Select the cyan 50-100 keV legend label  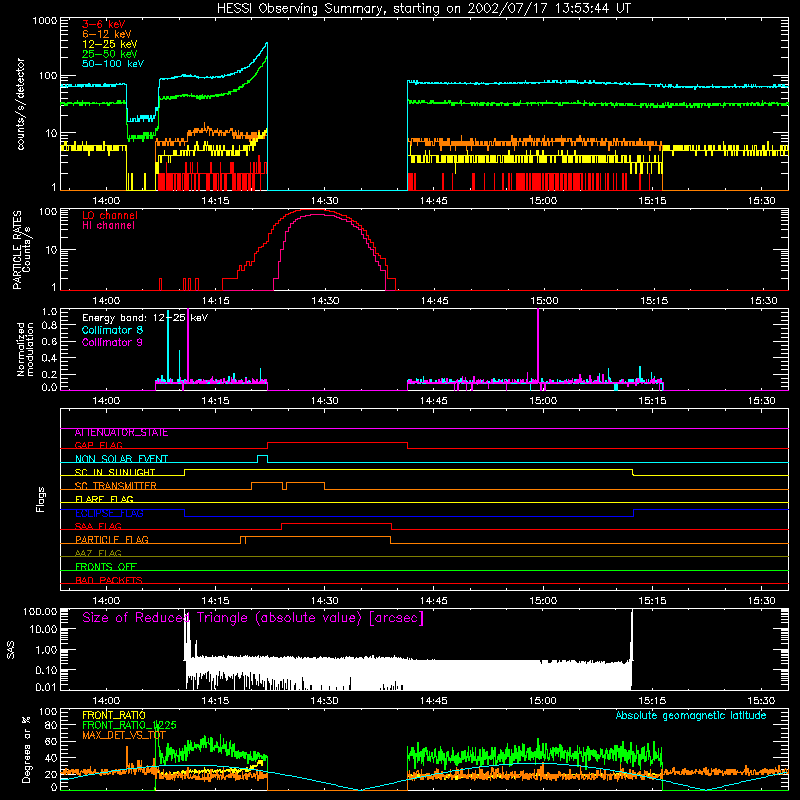click(x=113, y=64)
